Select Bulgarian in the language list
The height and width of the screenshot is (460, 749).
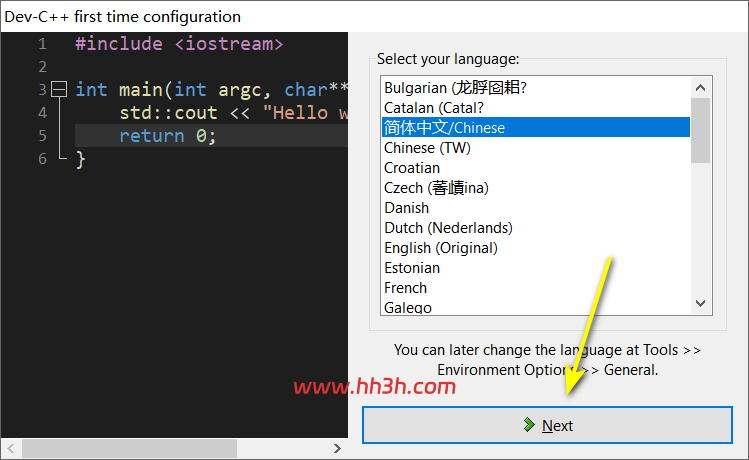(x=535, y=88)
